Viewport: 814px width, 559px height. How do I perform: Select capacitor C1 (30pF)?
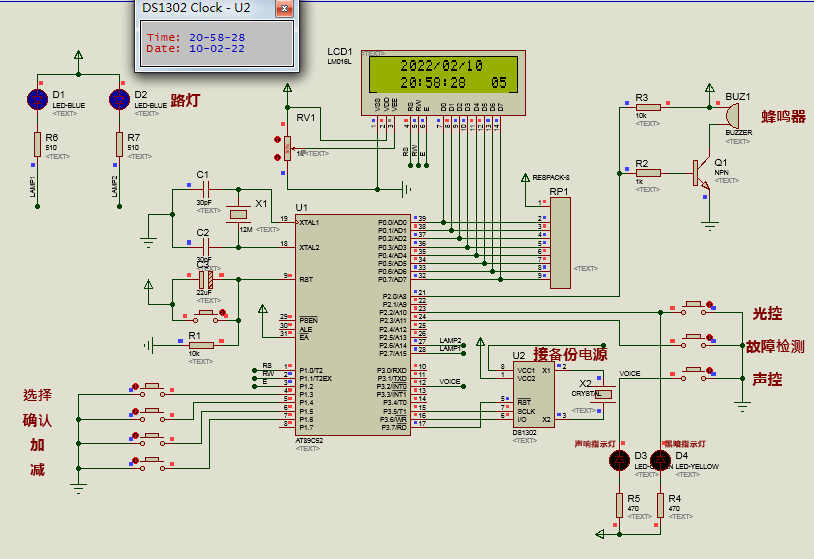(205, 189)
